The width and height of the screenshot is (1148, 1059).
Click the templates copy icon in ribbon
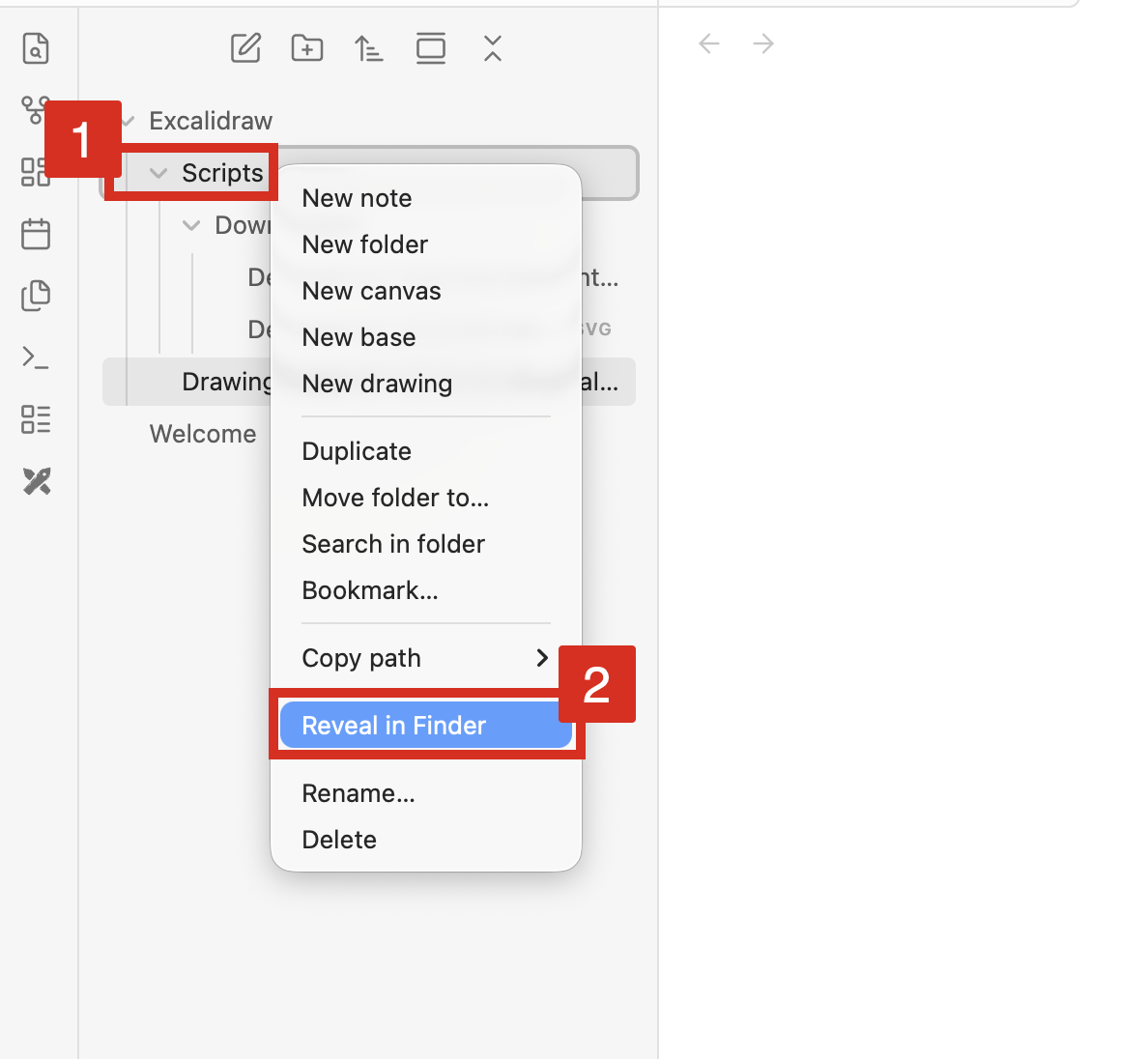click(36, 296)
